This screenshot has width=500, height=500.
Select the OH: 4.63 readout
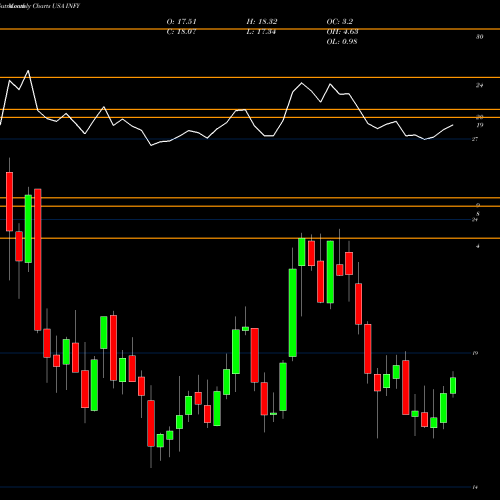coord(342,32)
